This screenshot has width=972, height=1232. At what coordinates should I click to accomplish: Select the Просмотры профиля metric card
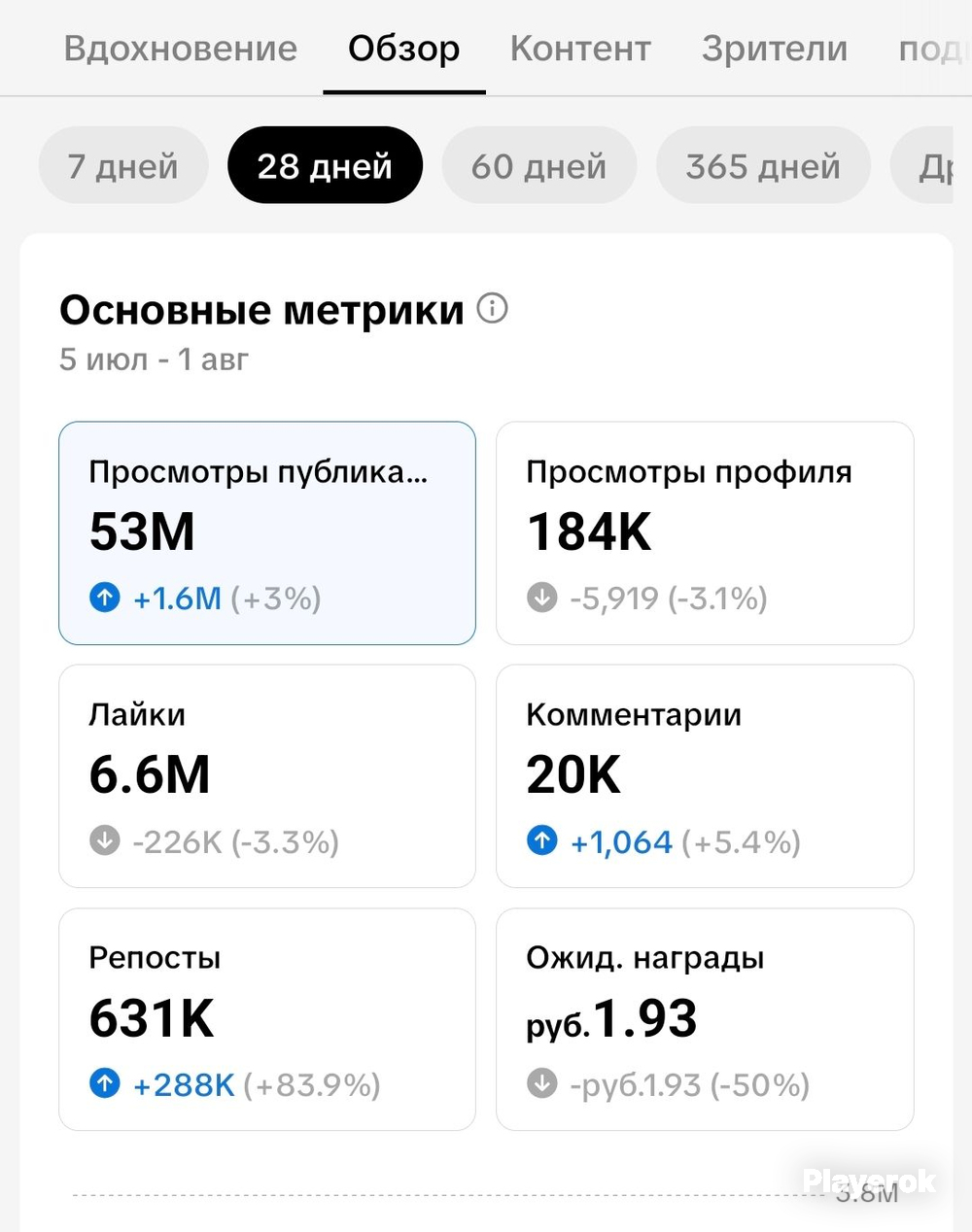tap(705, 532)
